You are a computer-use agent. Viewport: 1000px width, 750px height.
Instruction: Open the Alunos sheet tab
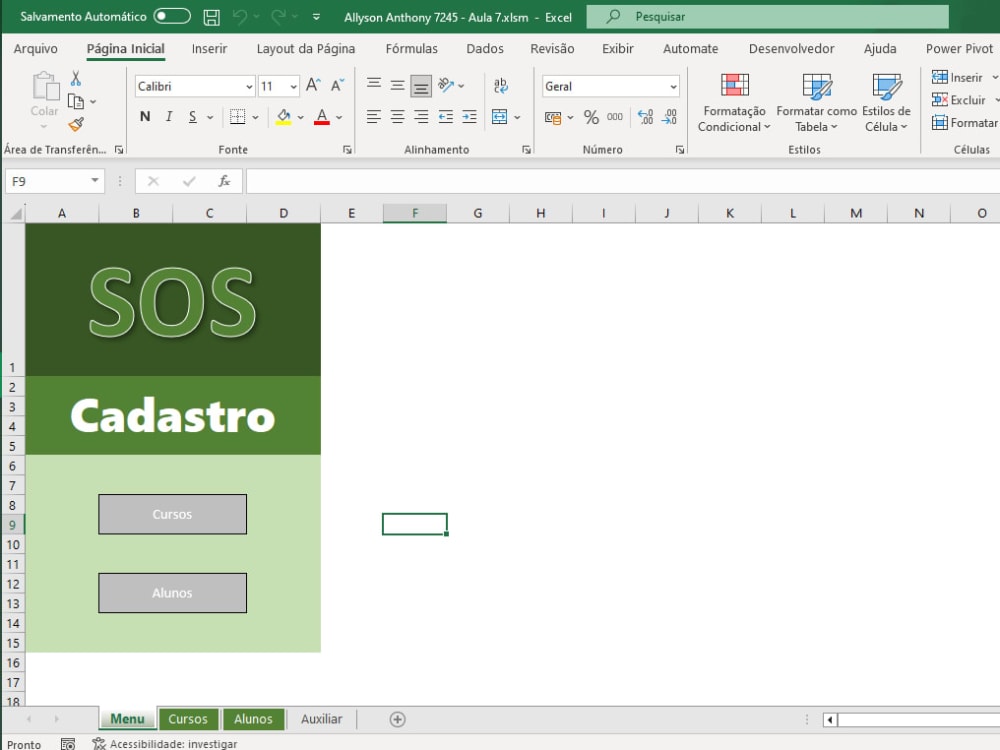[253, 718]
